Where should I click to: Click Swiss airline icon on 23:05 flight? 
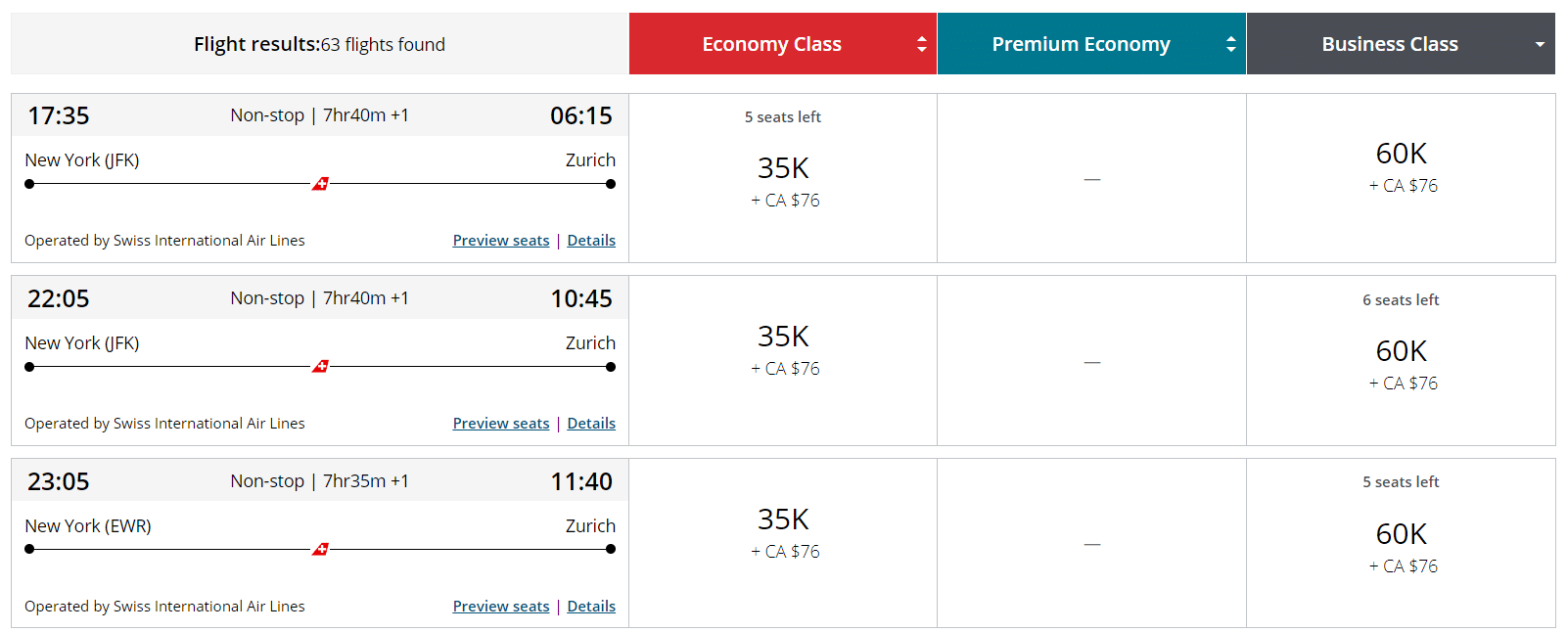pos(320,550)
